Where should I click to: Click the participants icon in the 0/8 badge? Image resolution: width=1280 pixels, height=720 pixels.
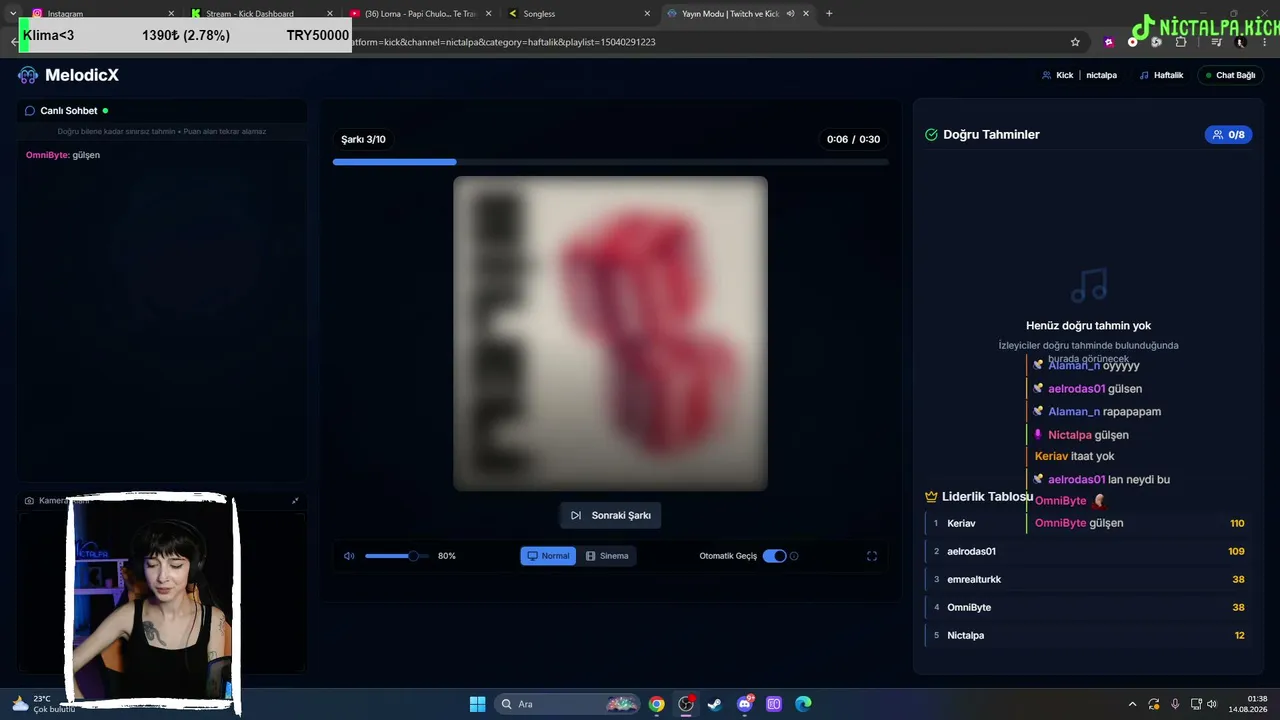click(x=1218, y=135)
